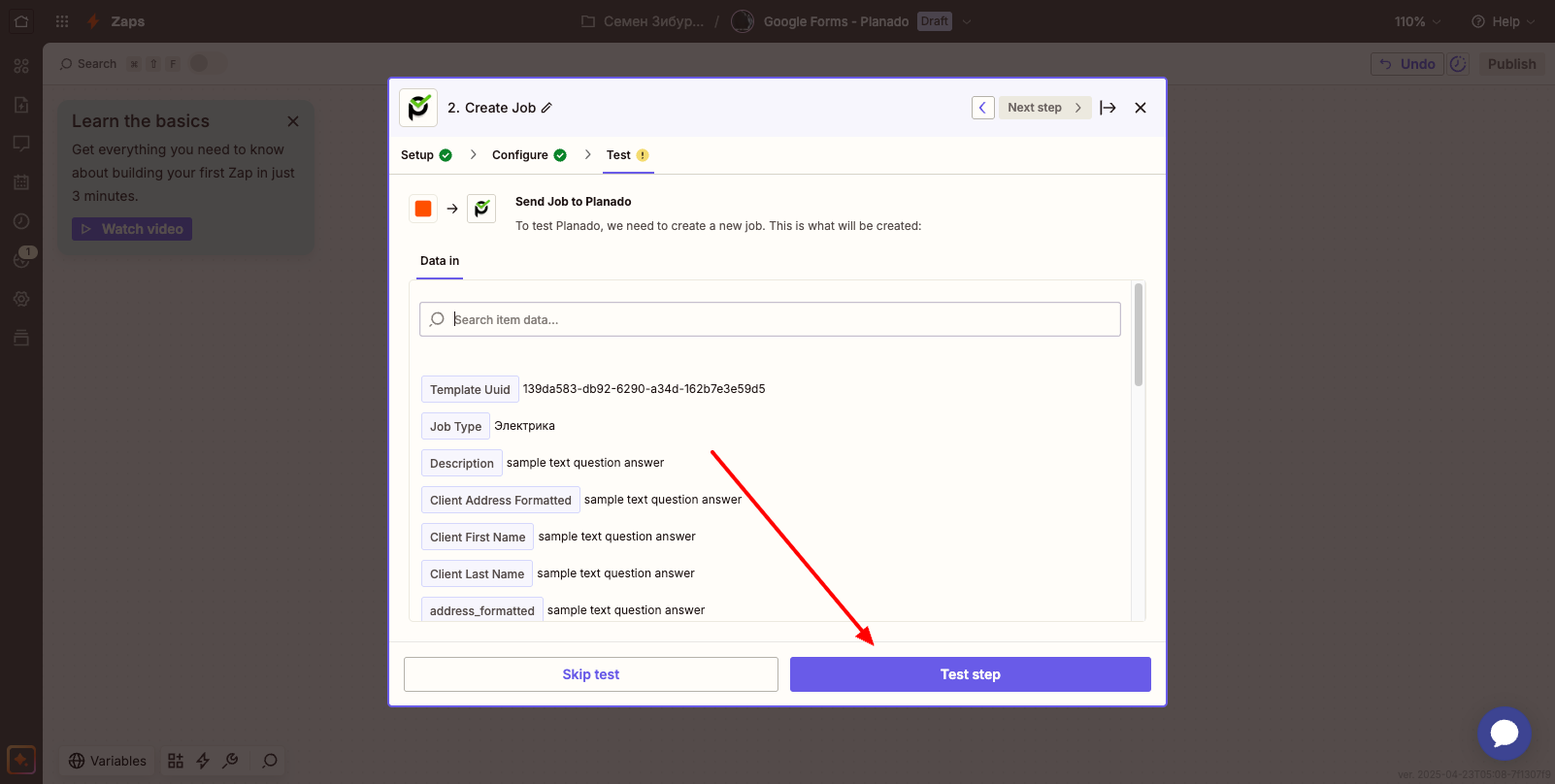Image resolution: width=1555 pixels, height=784 pixels.
Task: Open the Variables panel button
Action: [108, 761]
